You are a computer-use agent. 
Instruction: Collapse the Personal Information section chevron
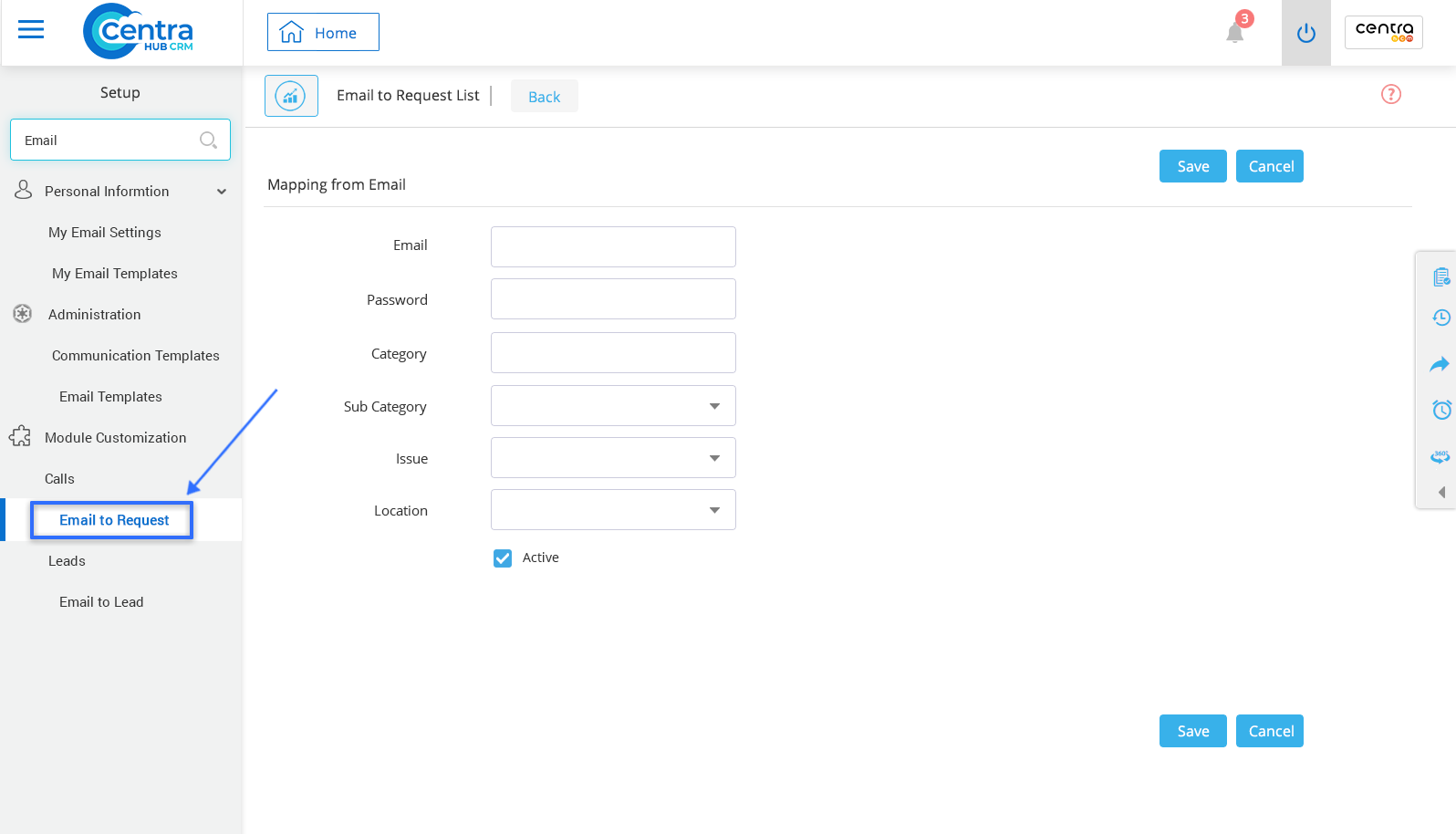click(x=222, y=192)
